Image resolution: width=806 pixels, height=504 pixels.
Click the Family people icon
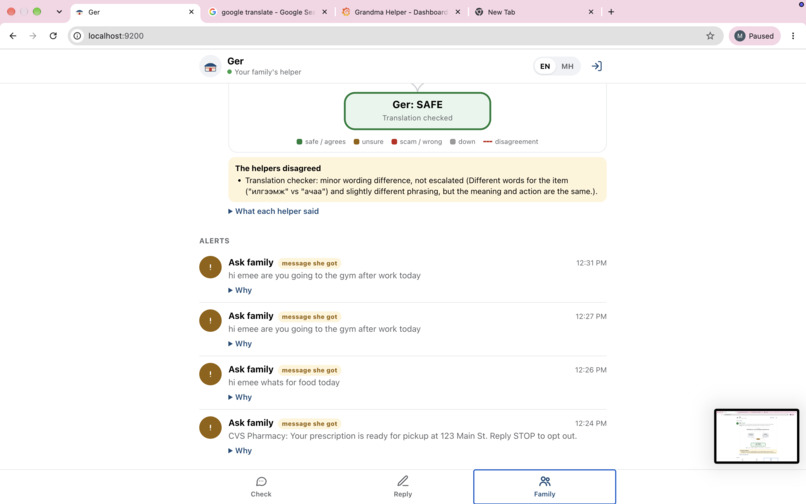(x=544, y=481)
